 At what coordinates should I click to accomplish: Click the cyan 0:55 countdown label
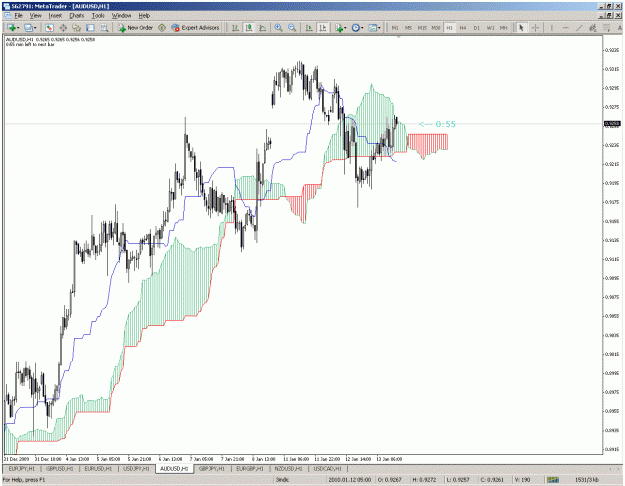tap(437, 124)
